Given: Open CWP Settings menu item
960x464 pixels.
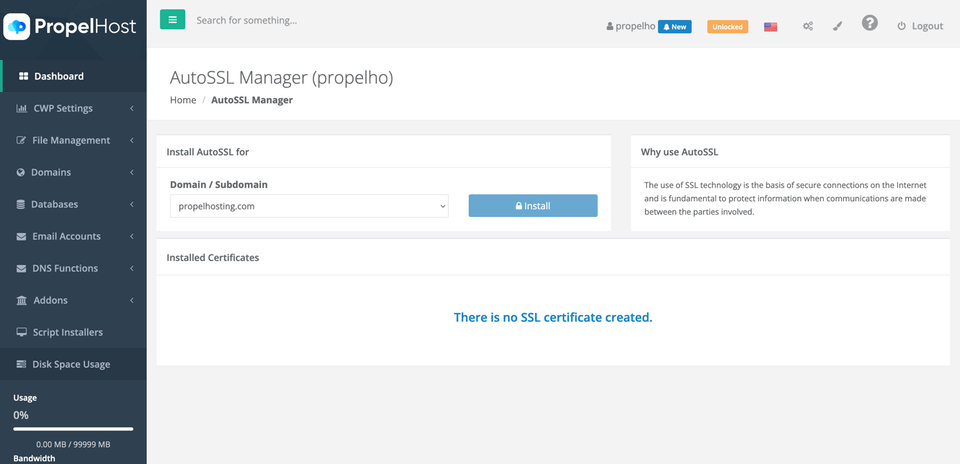Looking at the screenshot, I should tap(73, 108).
